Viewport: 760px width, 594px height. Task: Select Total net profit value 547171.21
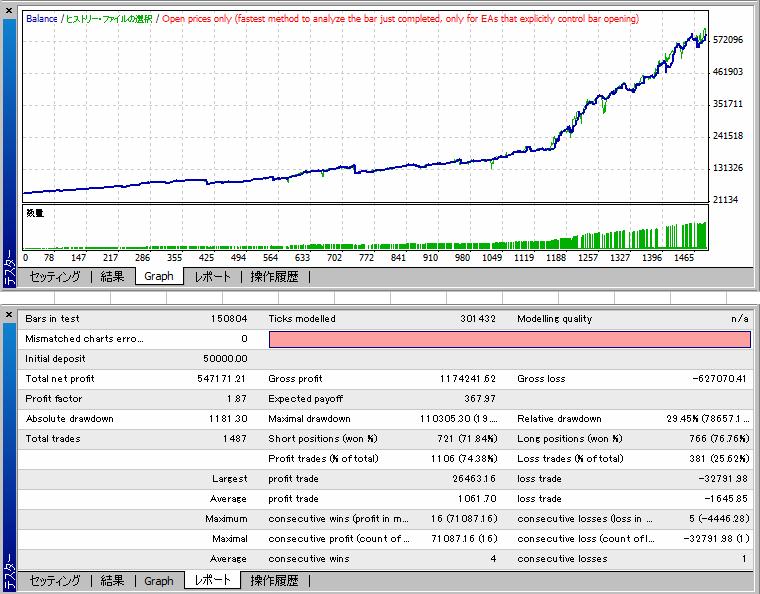222,379
